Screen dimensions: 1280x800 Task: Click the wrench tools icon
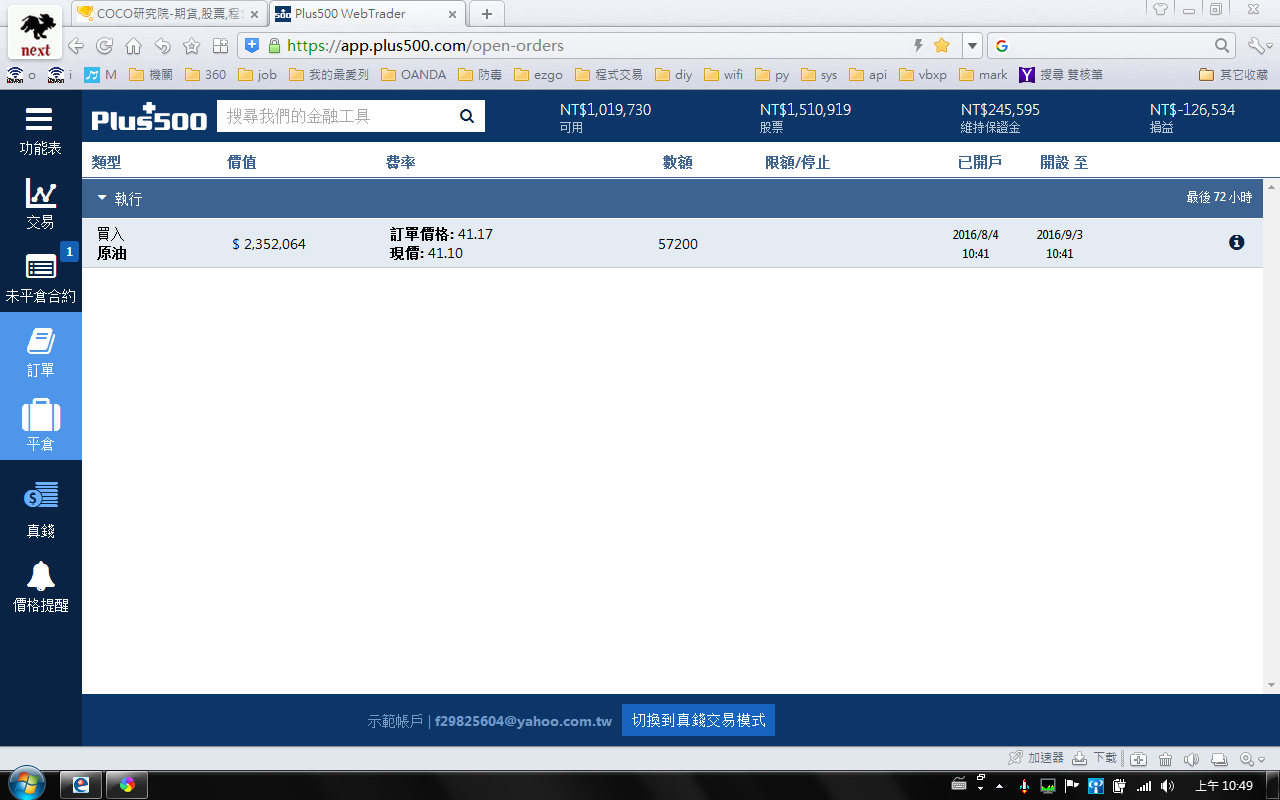point(1258,46)
